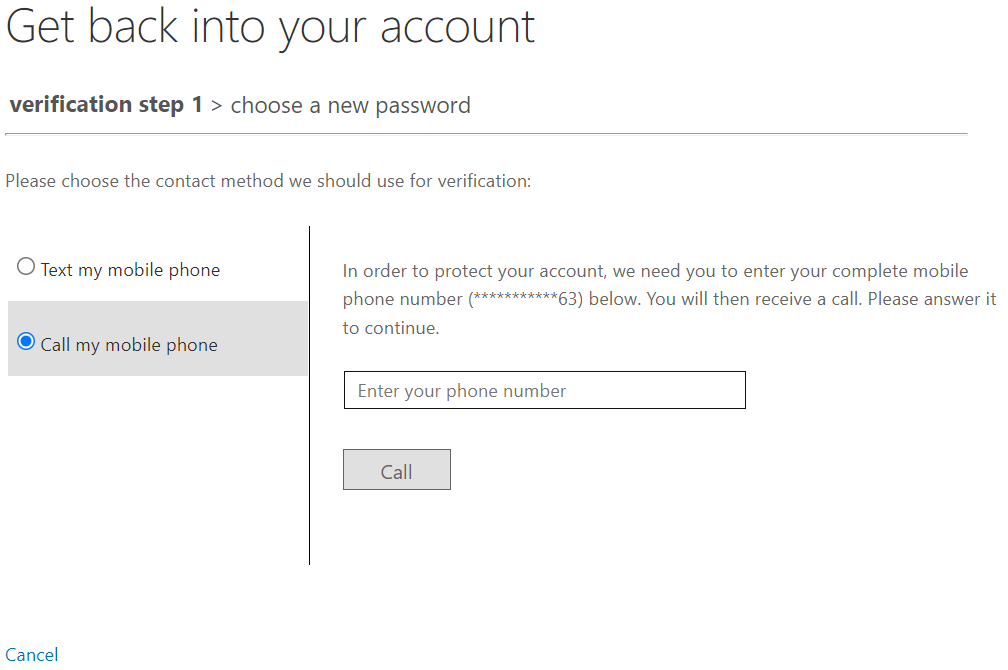Focus the Enter your phone number field
Screen dimensions: 1008x670
tap(544, 390)
